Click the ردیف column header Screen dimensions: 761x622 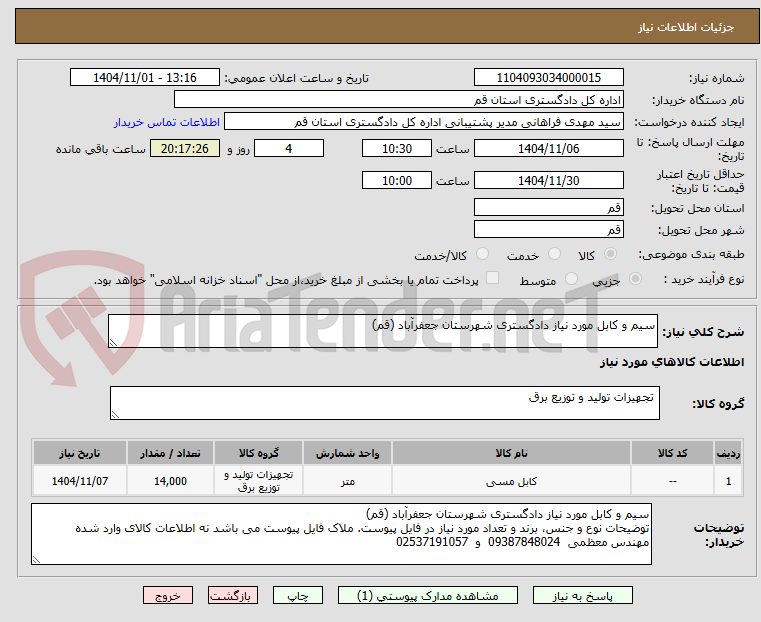click(x=728, y=453)
